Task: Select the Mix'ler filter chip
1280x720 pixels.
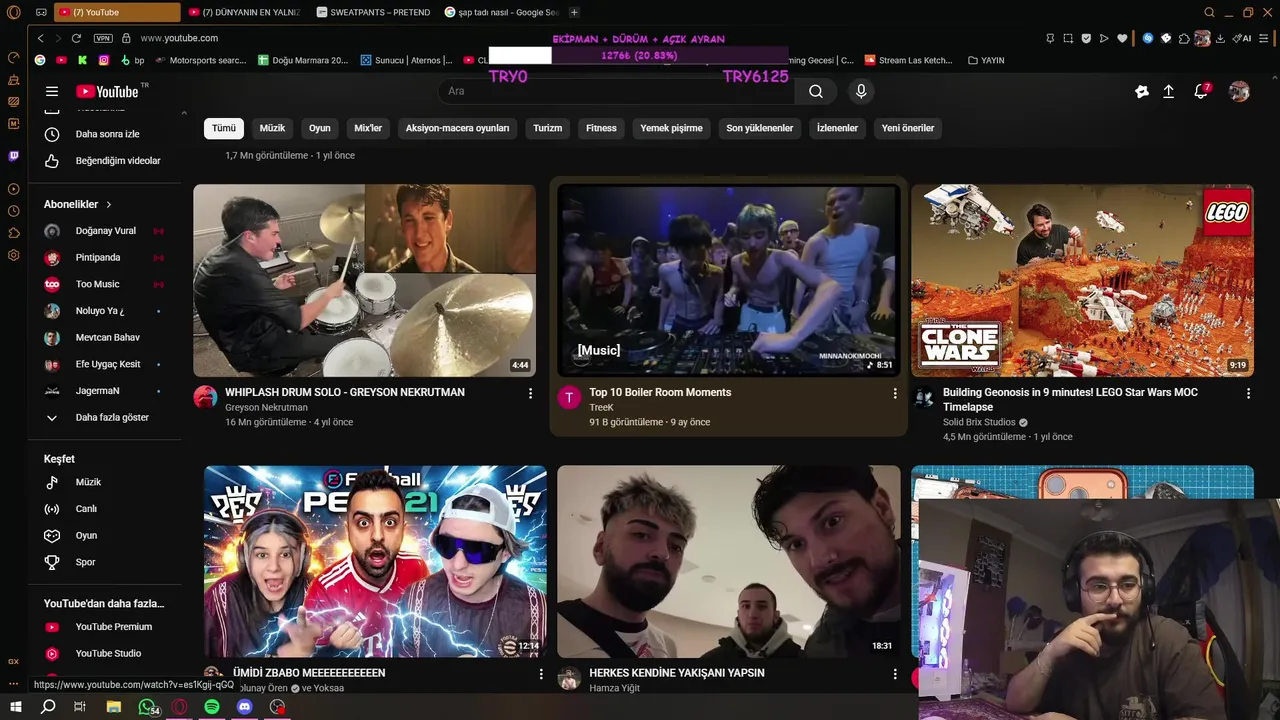Action: click(368, 128)
